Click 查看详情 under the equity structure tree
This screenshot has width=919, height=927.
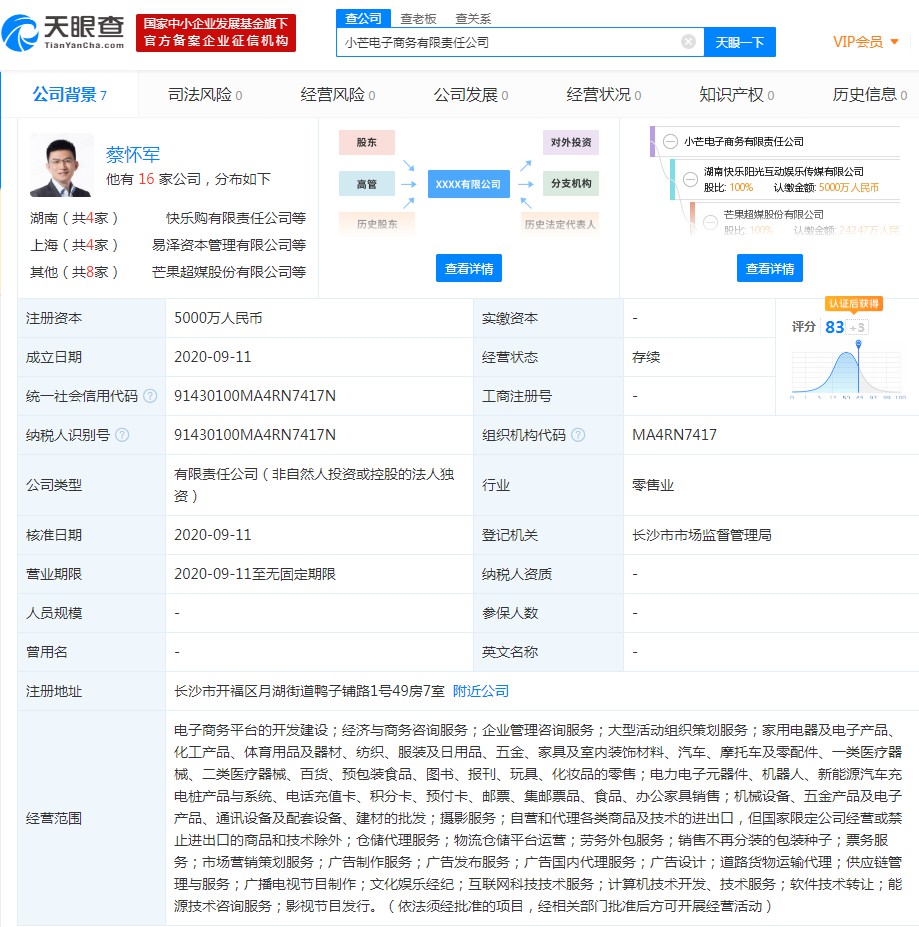coord(770,268)
